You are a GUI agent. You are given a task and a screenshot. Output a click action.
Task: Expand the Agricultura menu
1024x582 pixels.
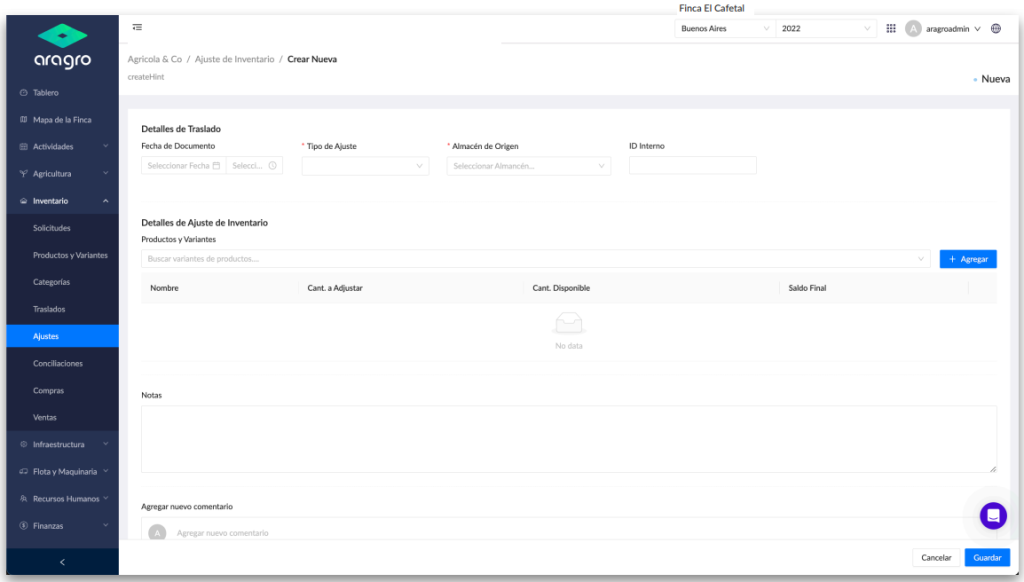[63, 174]
